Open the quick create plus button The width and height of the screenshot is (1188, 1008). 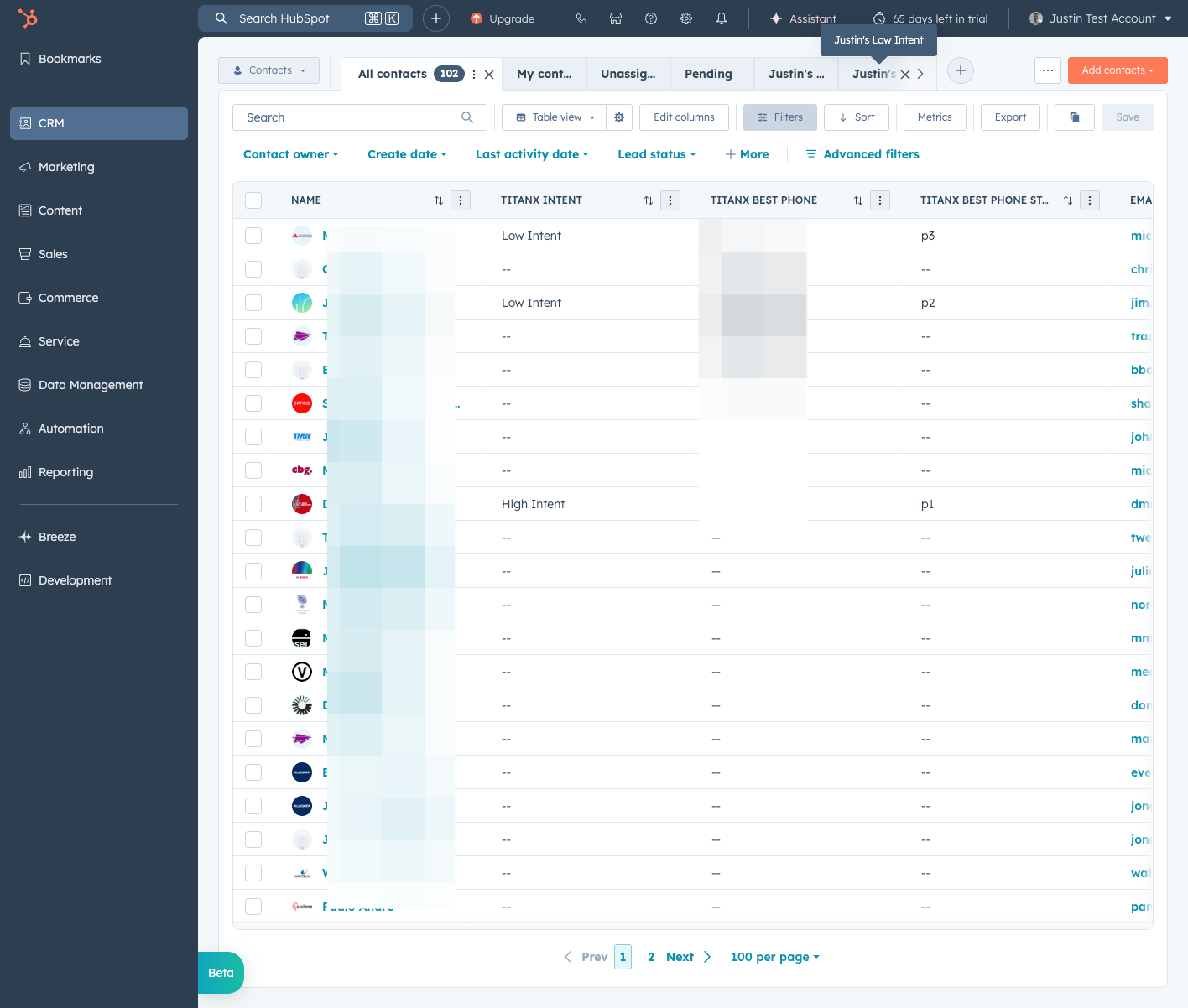click(x=436, y=18)
